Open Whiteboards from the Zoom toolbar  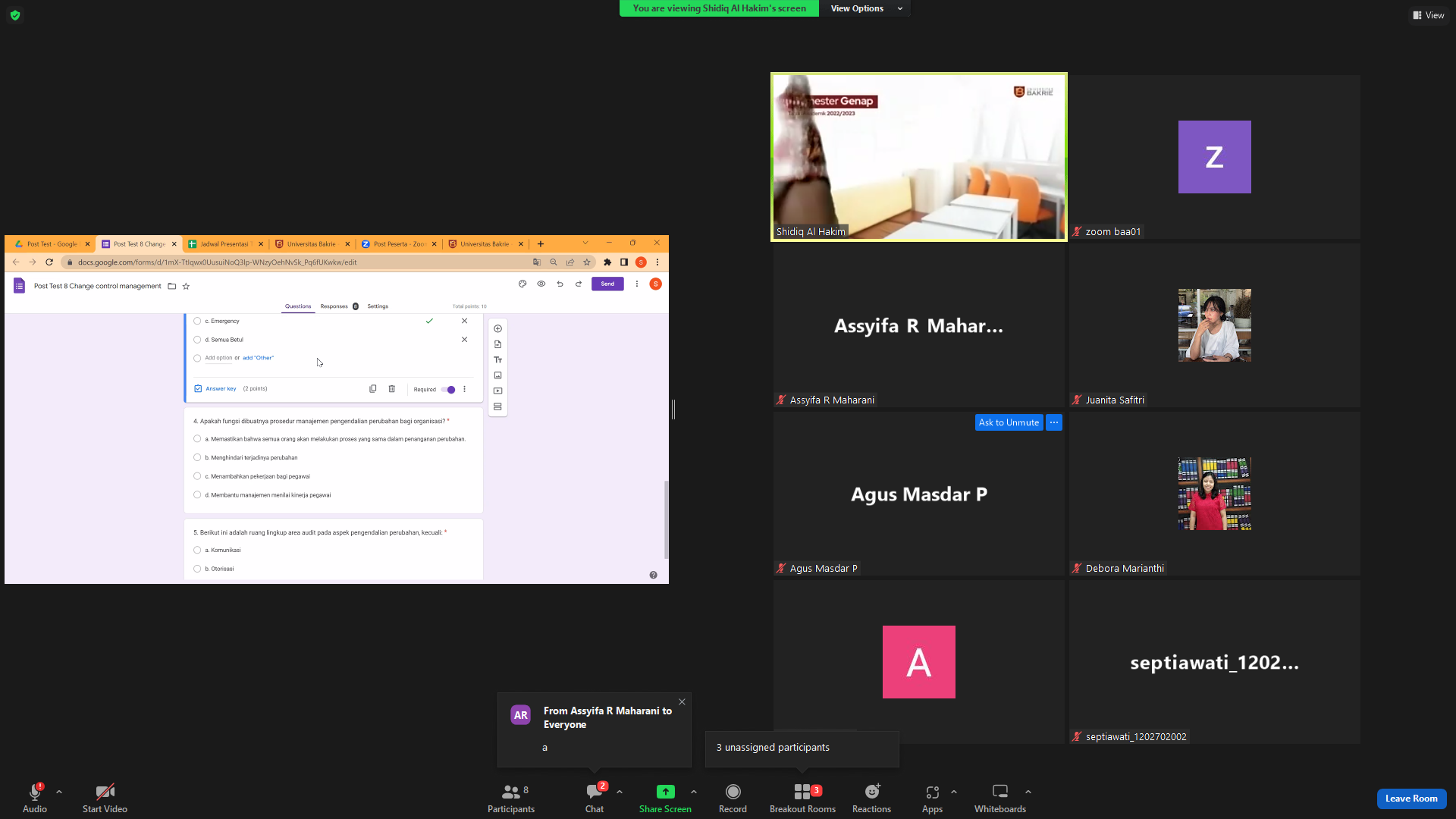[x=999, y=798]
